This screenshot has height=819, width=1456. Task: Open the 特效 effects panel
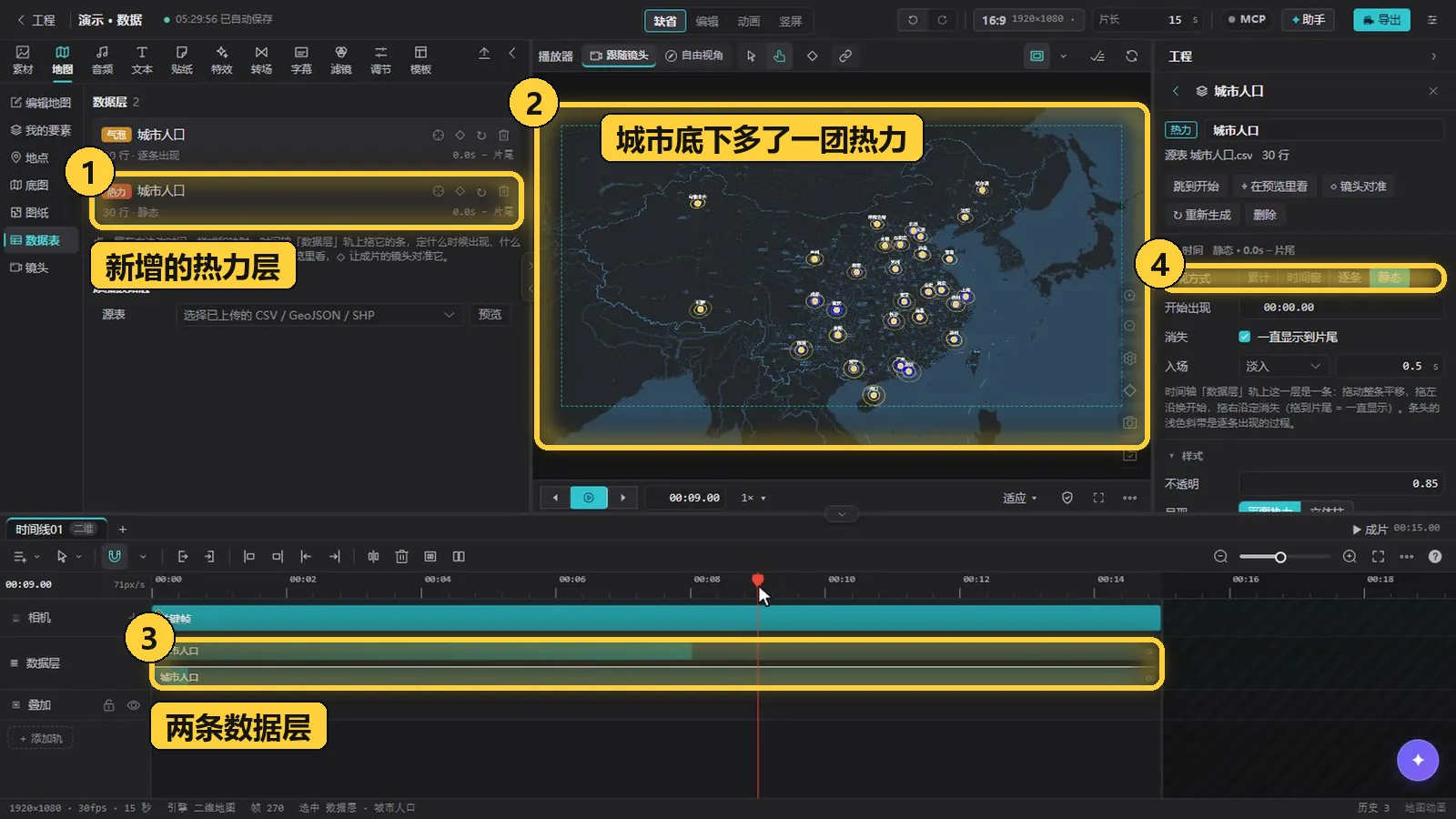[222, 60]
